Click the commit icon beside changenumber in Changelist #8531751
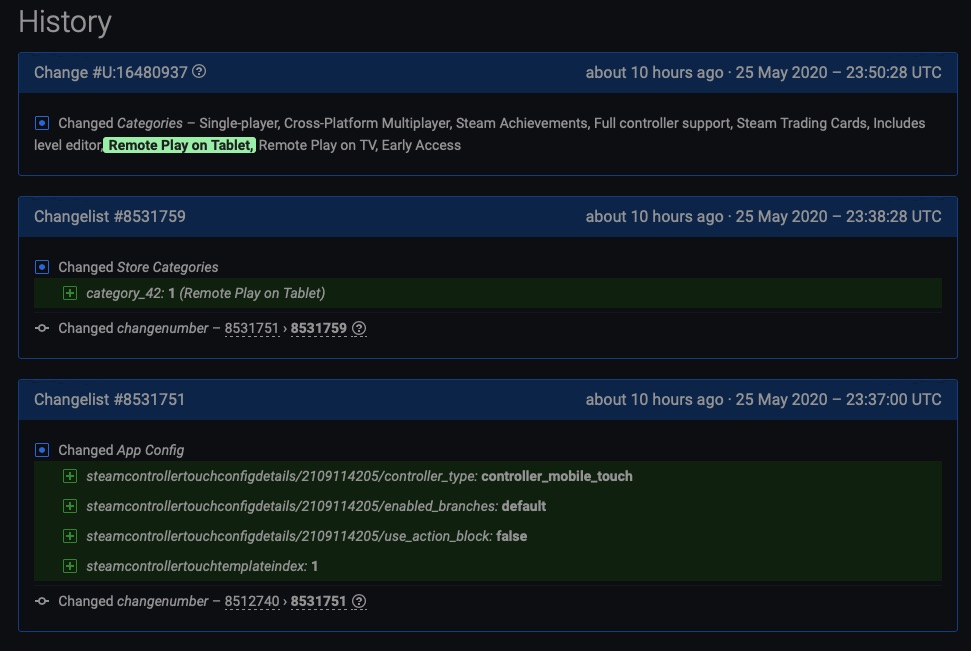Viewport: 971px width, 651px height. [42, 601]
